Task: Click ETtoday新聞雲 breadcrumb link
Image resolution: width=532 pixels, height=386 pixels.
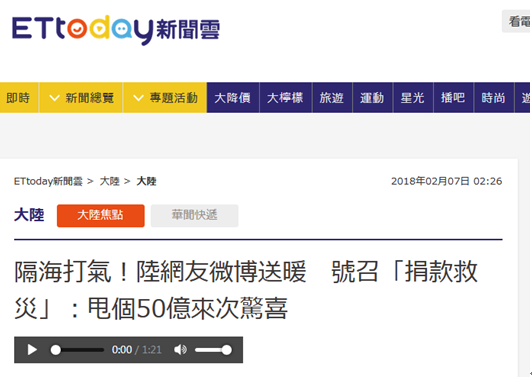Action: tap(48, 181)
